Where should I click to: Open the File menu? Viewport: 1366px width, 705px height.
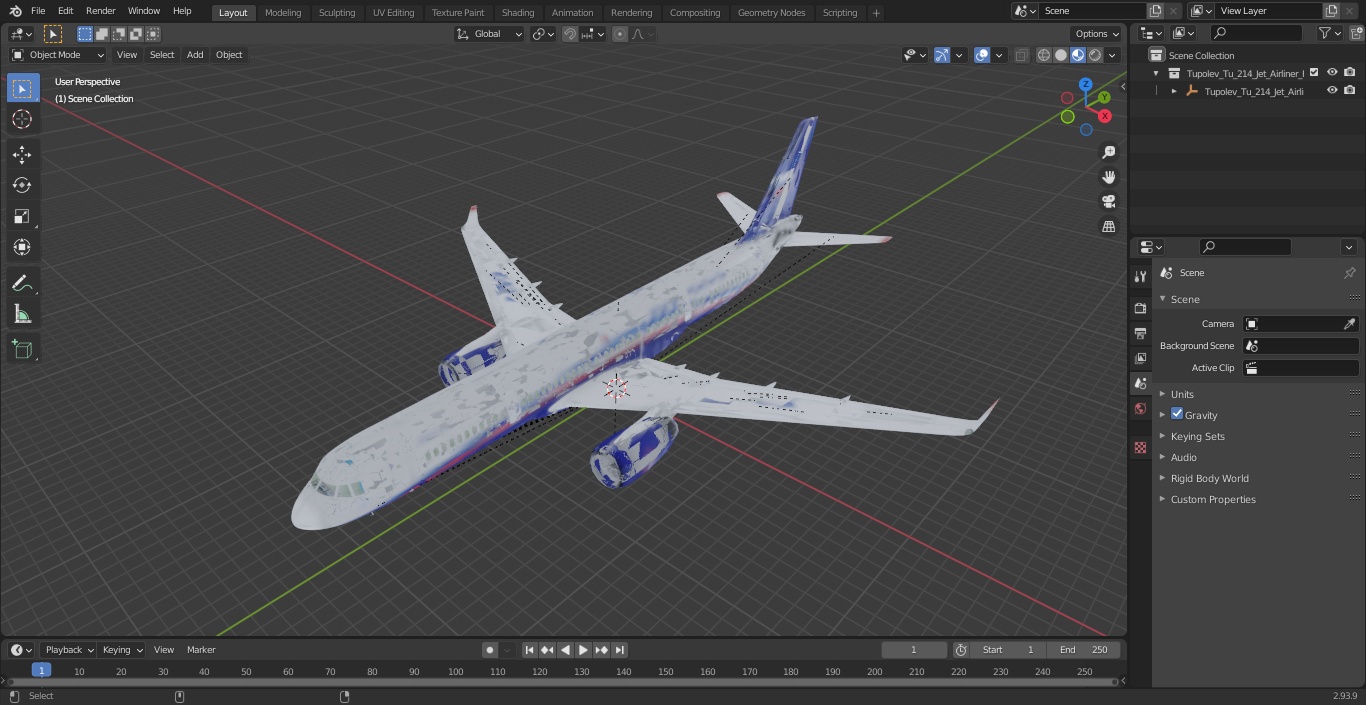[x=38, y=11]
